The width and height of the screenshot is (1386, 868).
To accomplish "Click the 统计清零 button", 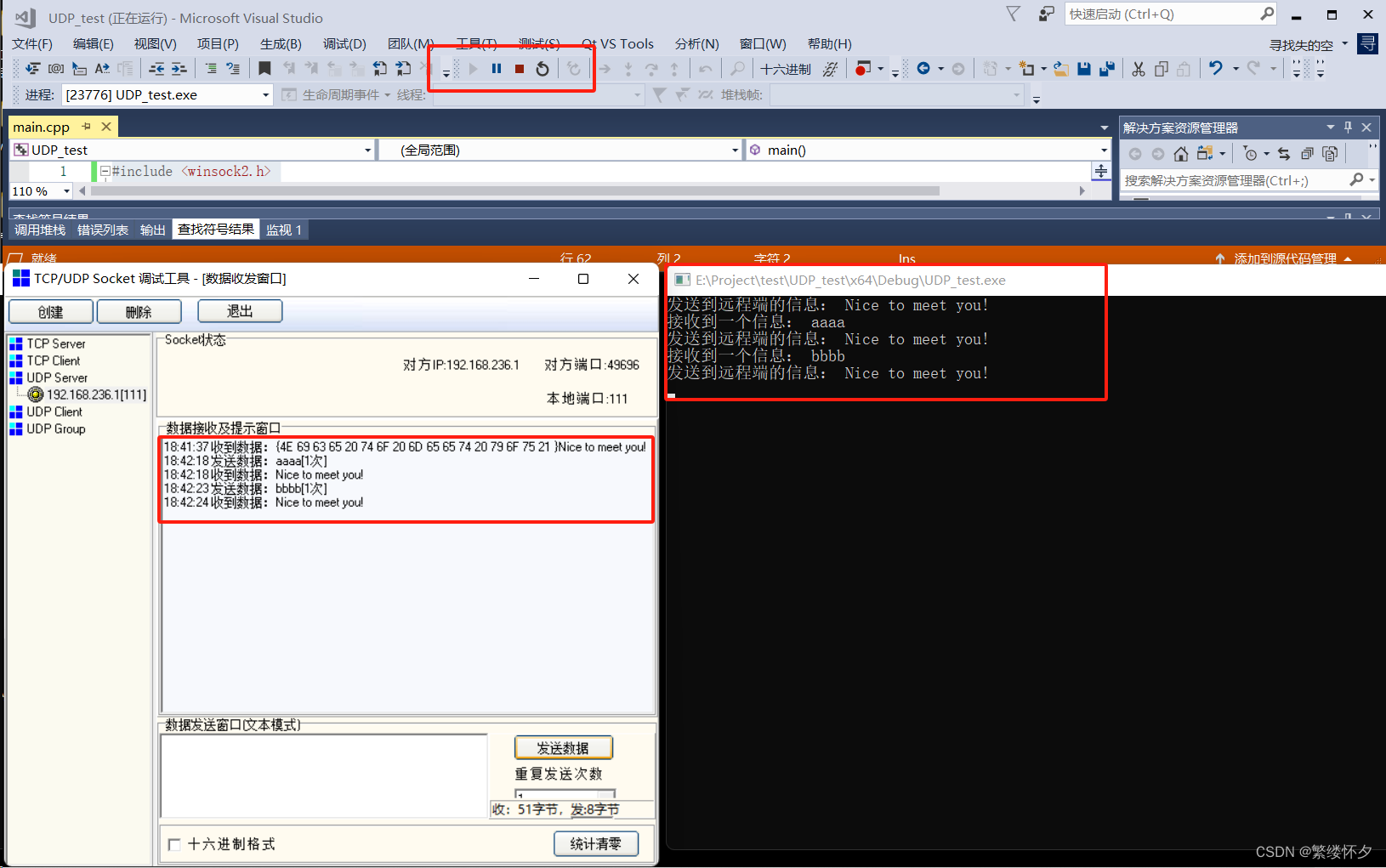I will (596, 844).
